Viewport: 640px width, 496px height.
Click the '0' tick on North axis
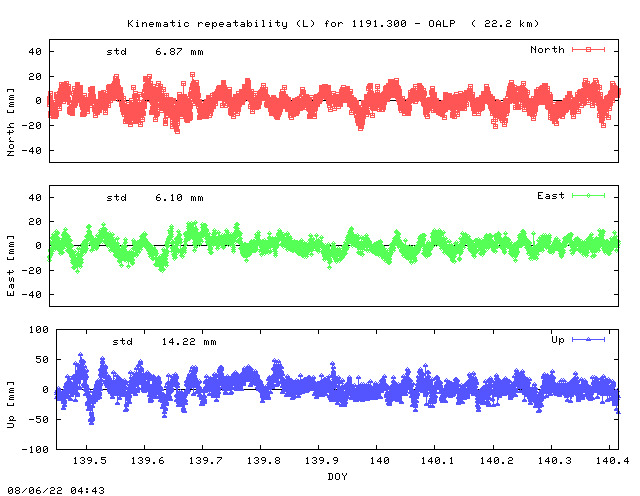coord(38,101)
